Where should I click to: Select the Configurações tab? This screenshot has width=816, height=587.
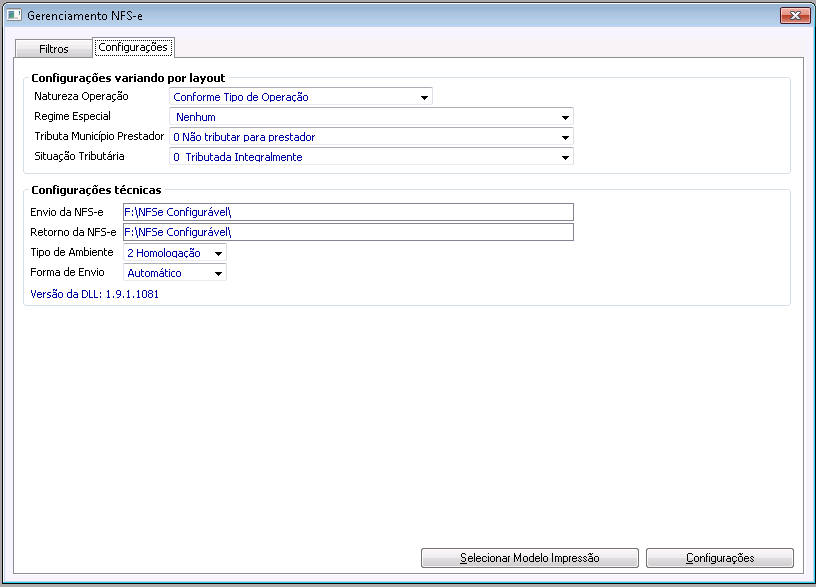click(133, 47)
